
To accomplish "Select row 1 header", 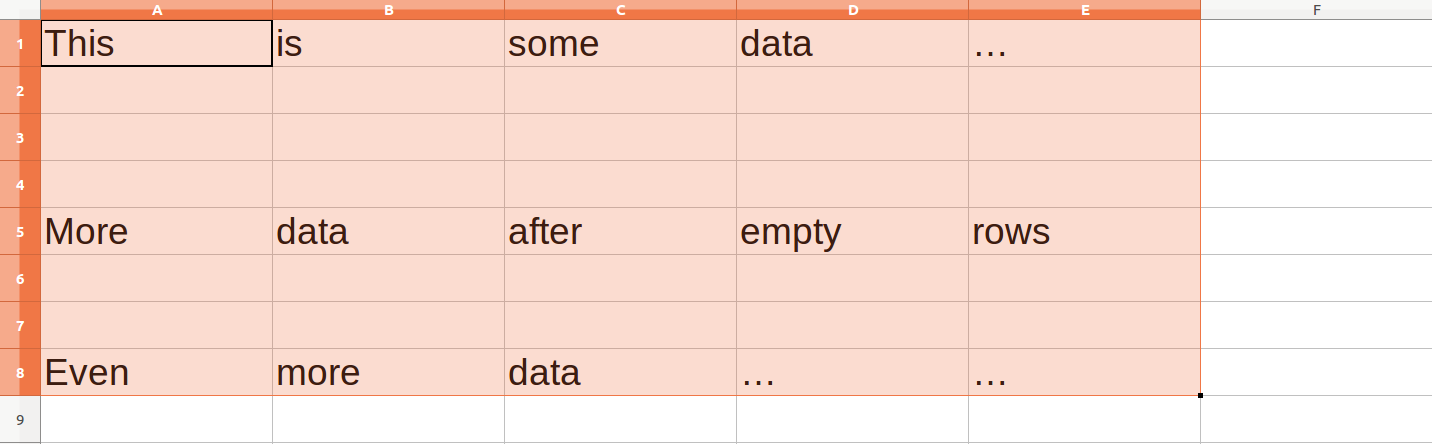I will (x=20, y=44).
